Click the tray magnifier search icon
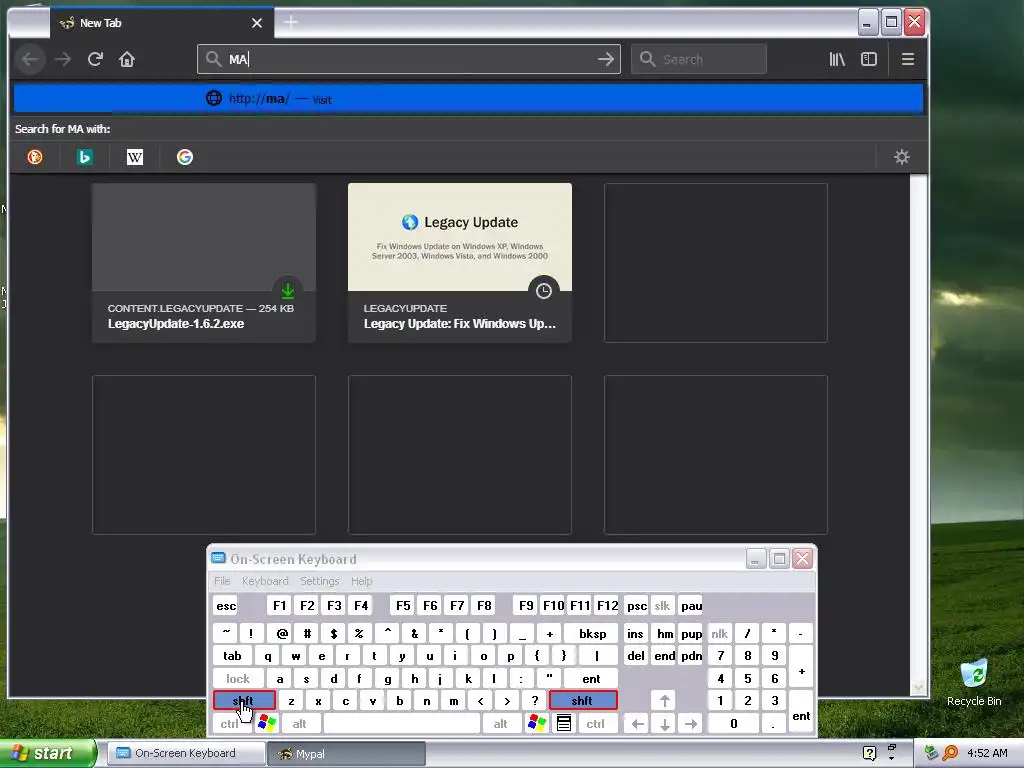Screen dimensions: 1024x768 (x=950, y=753)
